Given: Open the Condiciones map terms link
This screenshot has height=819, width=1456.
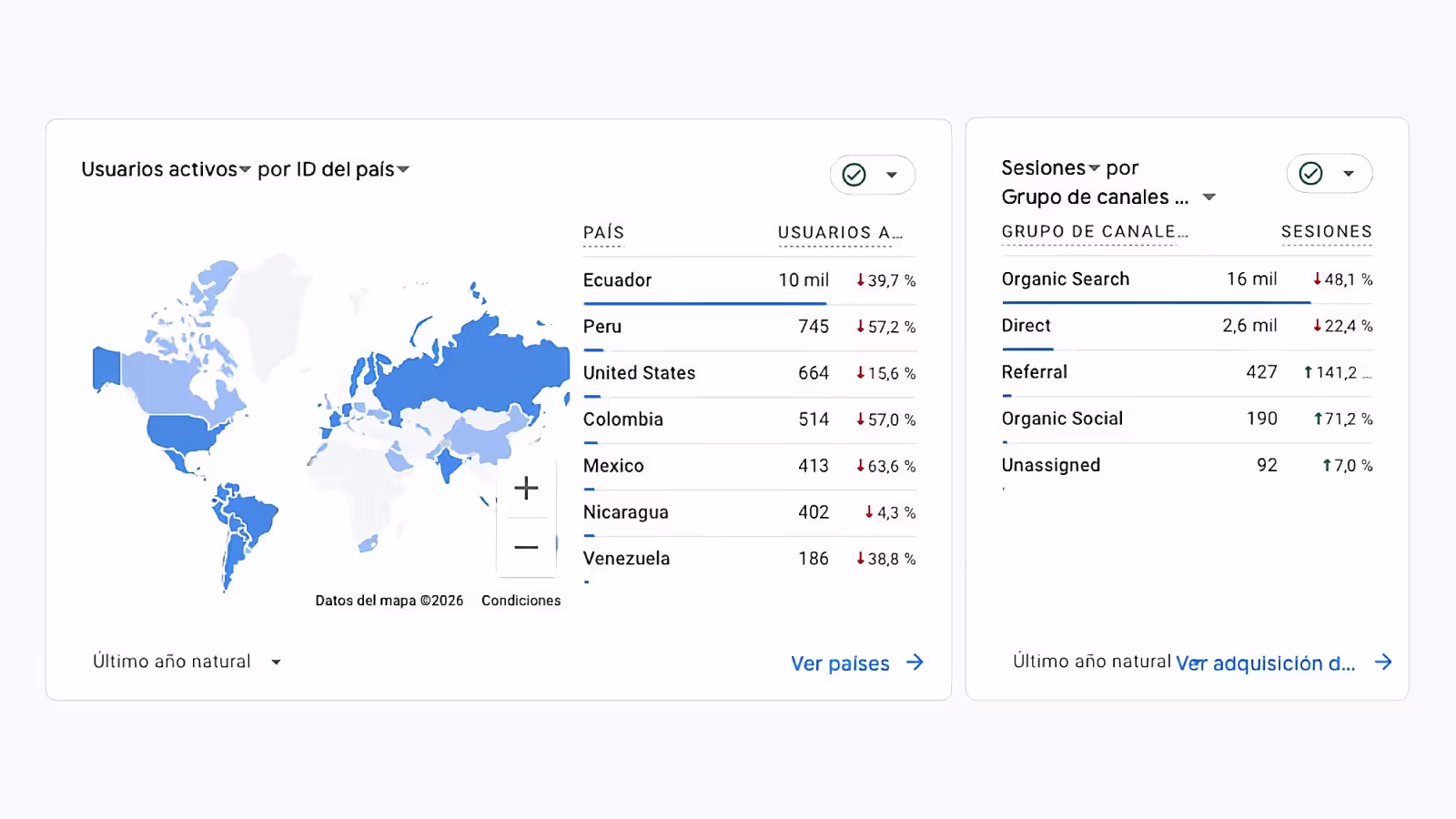Looking at the screenshot, I should [521, 601].
